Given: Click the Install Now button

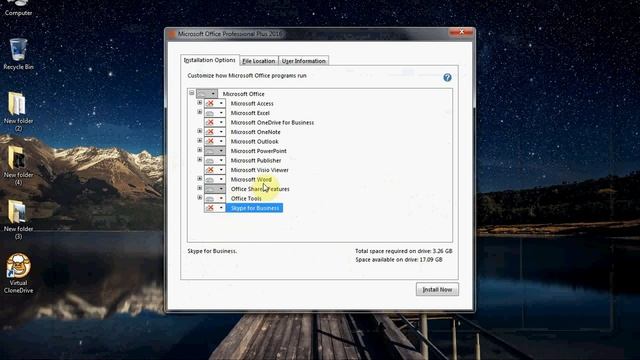Looking at the screenshot, I should 437,289.
